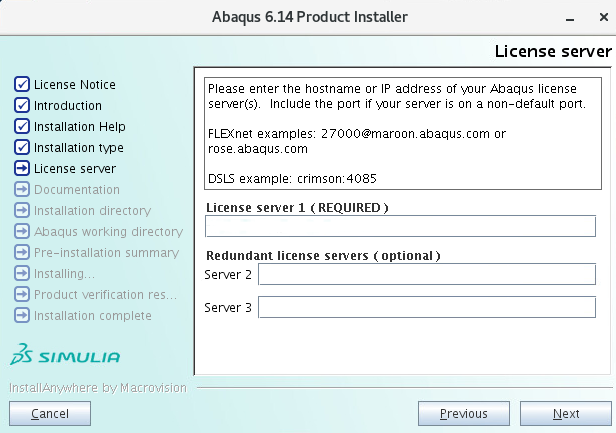
Task: Go to the Next installer step
Action: click(566, 413)
